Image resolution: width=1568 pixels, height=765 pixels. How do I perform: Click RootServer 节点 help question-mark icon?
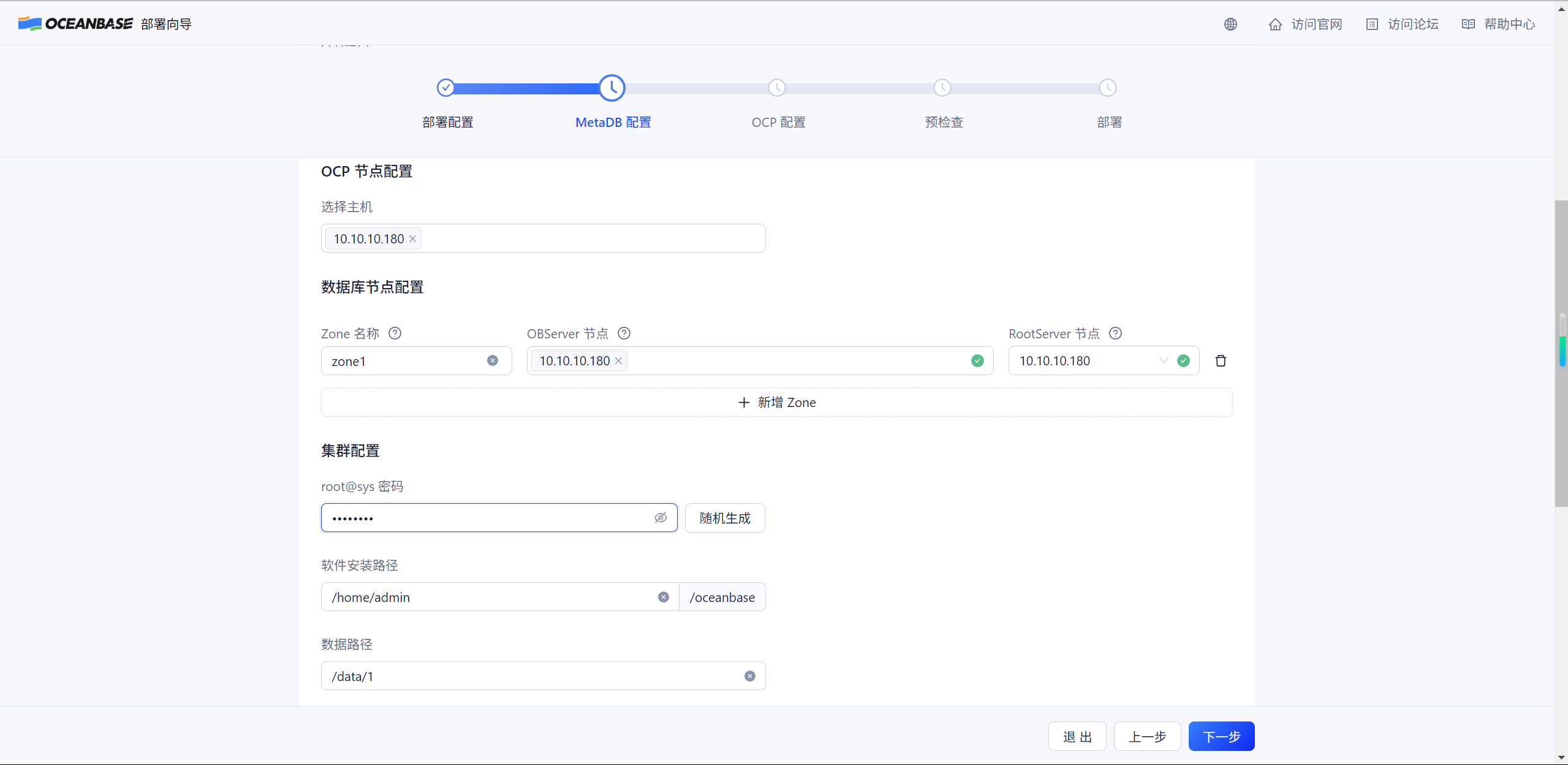click(1115, 333)
